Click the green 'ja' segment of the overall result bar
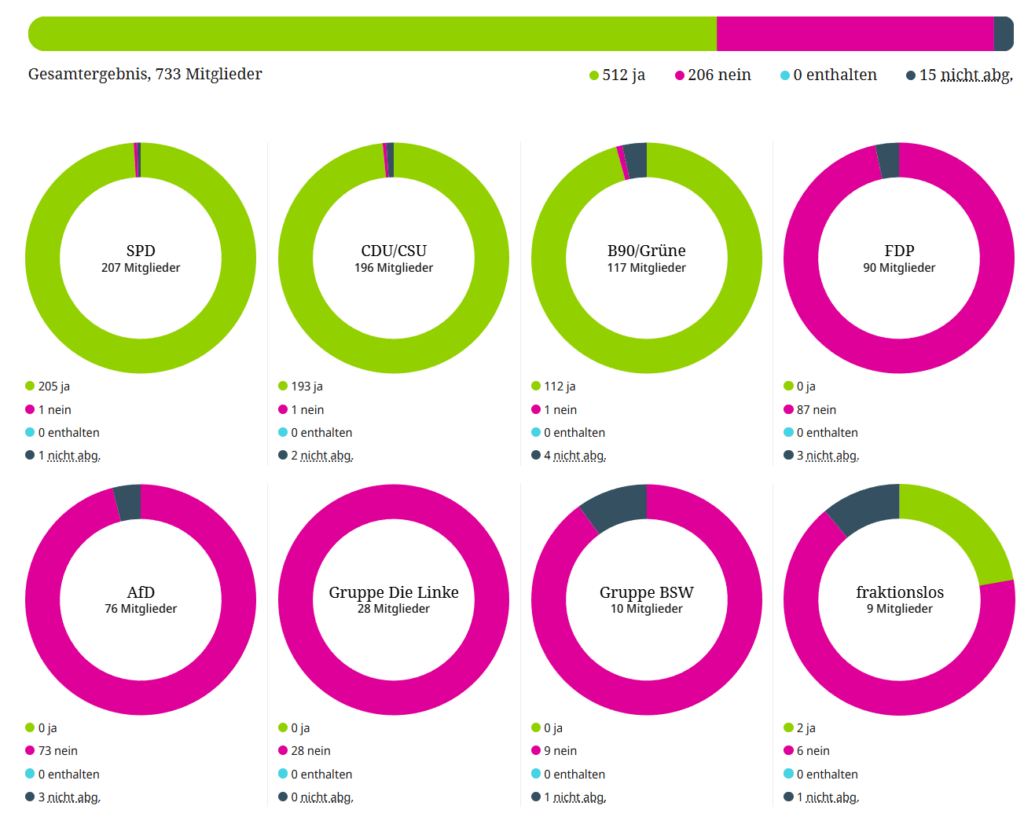The image size is (1024, 828). coord(372,34)
